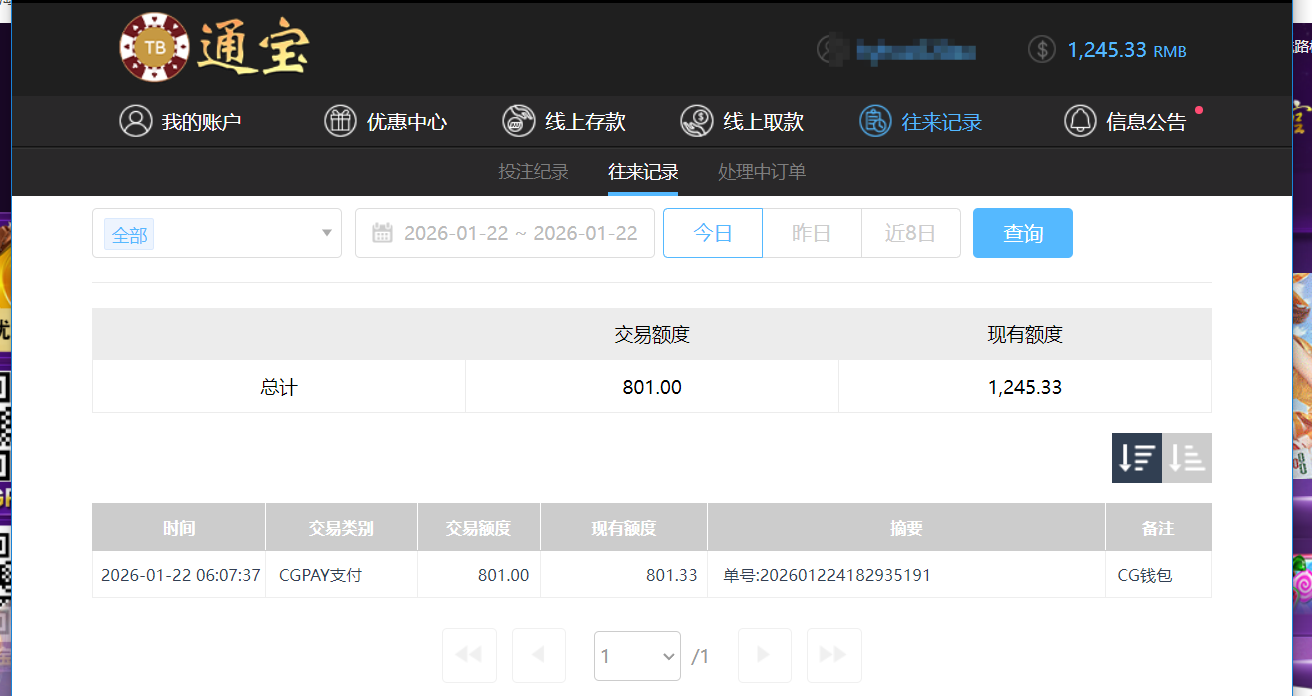Viewport: 1312px width, 696px height.
Task: Click the 线上存款 deposit icon
Action: pos(518,121)
